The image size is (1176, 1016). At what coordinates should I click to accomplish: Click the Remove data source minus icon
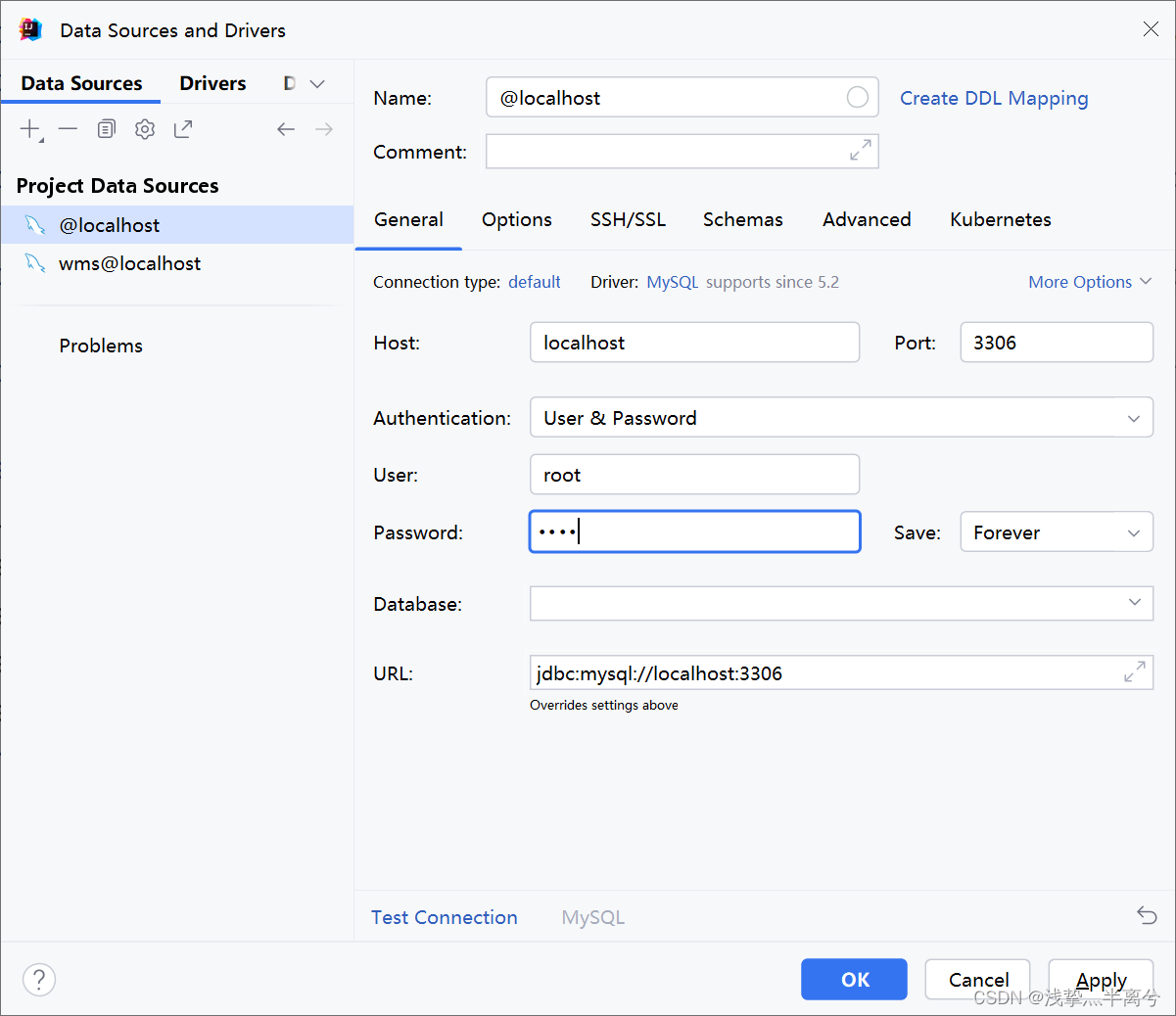tap(68, 129)
